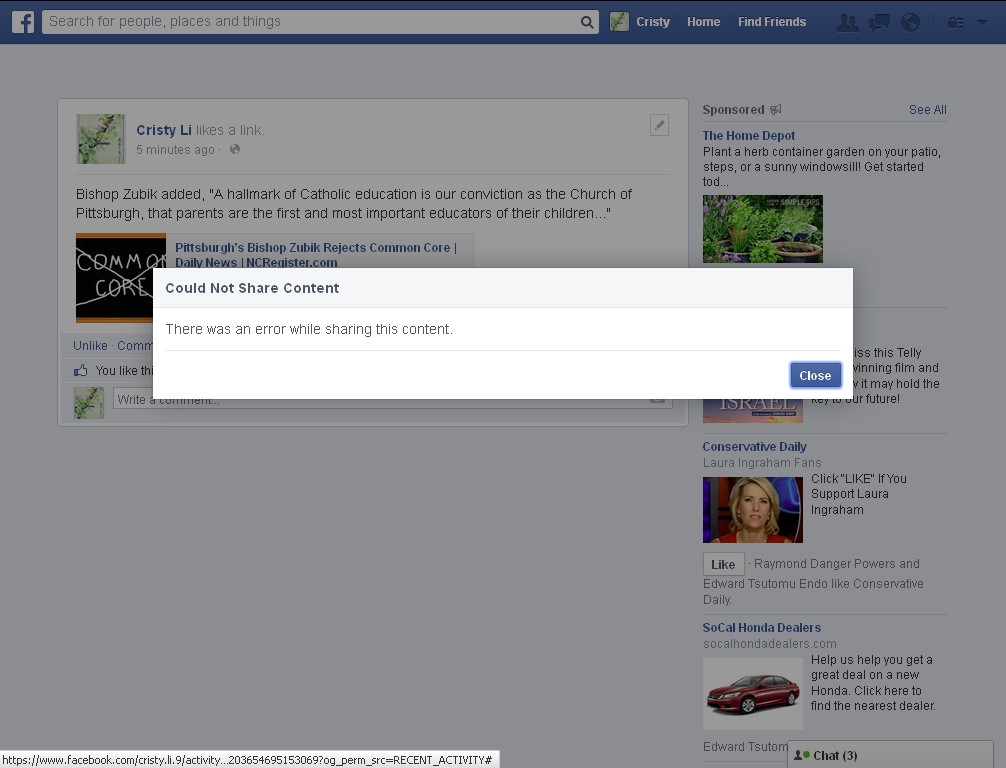Viewport: 1006px width, 768px height.
Task: Open Find Friends in the top bar
Action: click(772, 22)
